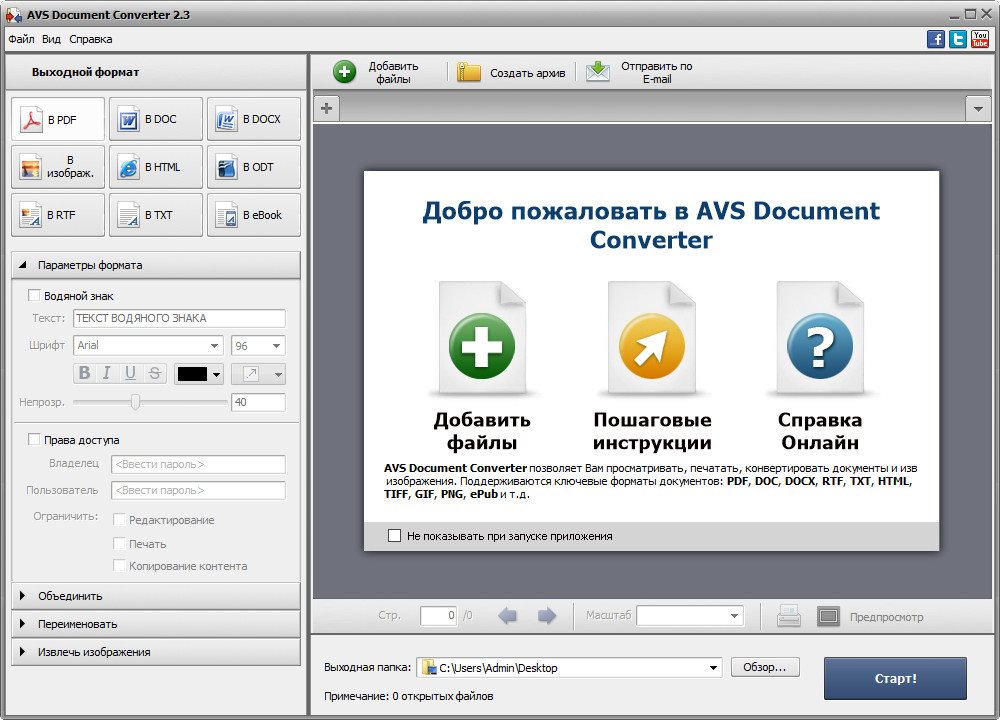Click the green Add Files toolbar icon
1000x720 pixels.
tap(344, 72)
